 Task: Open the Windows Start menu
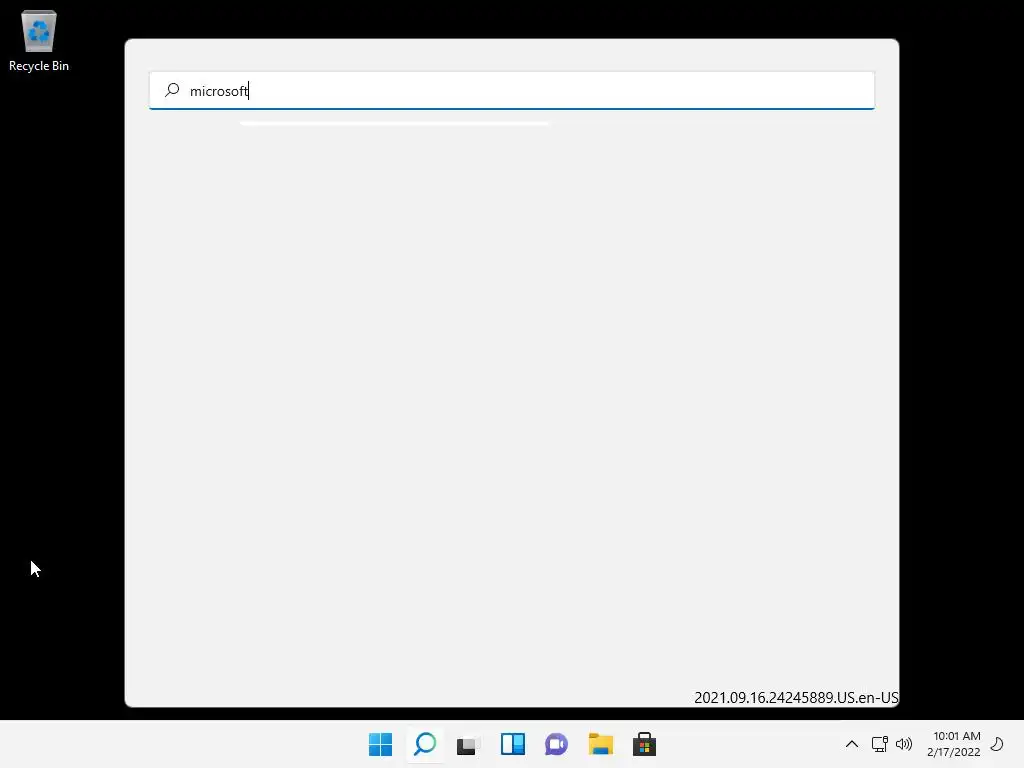(x=380, y=744)
